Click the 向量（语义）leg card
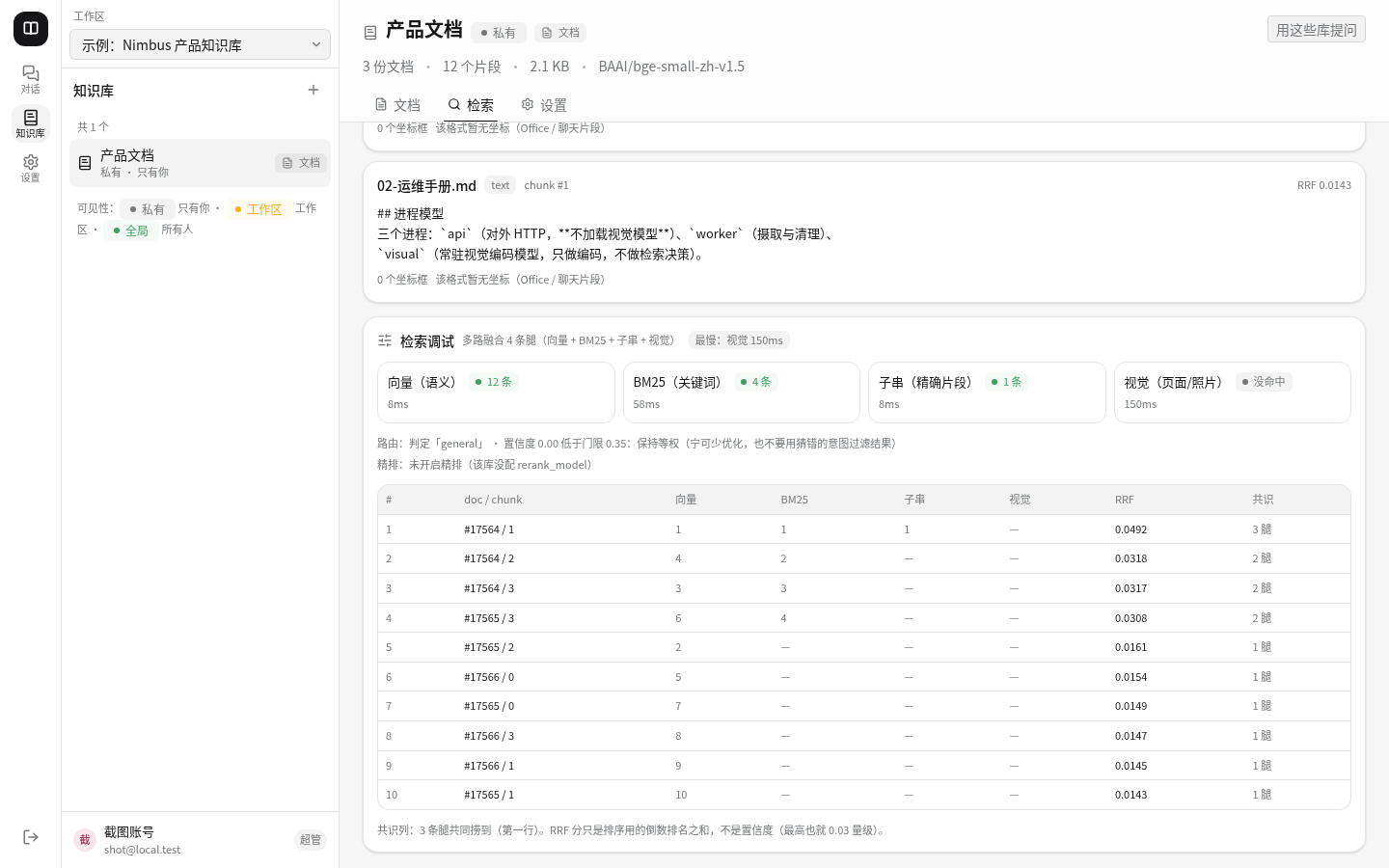This screenshot has width=1389, height=868. [x=496, y=393]
